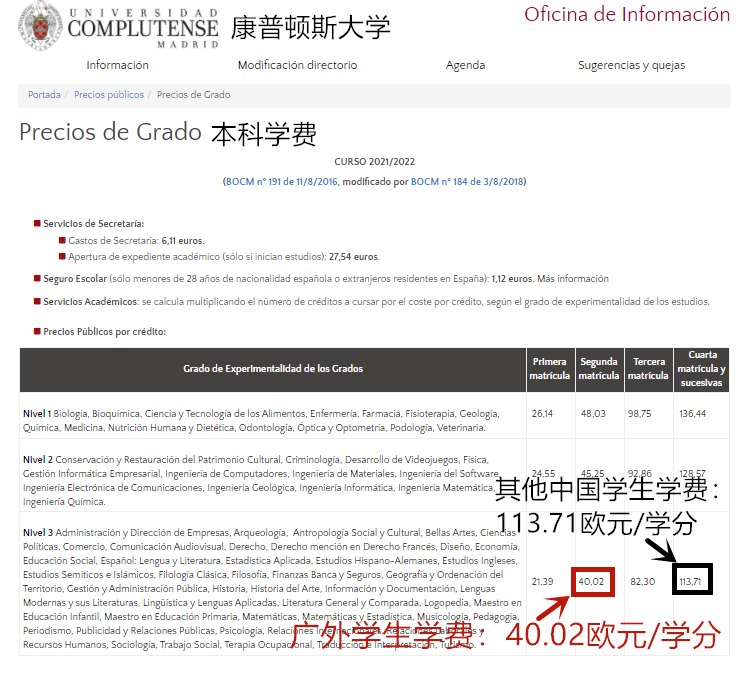Click the Tercera matrícula column header

point(648,369)
